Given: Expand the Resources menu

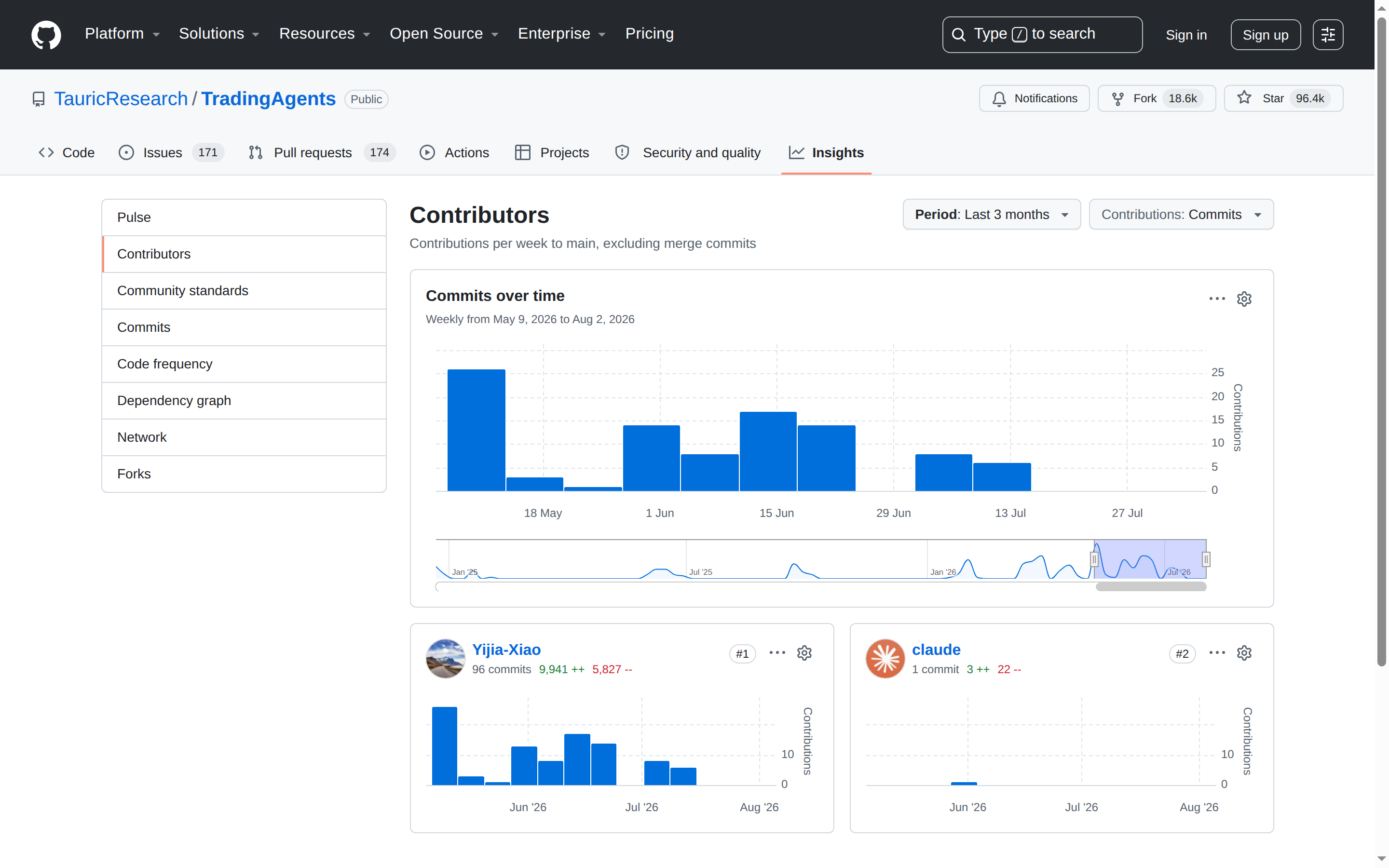Looking at the screenshot, I should click(x=324, y=34).
